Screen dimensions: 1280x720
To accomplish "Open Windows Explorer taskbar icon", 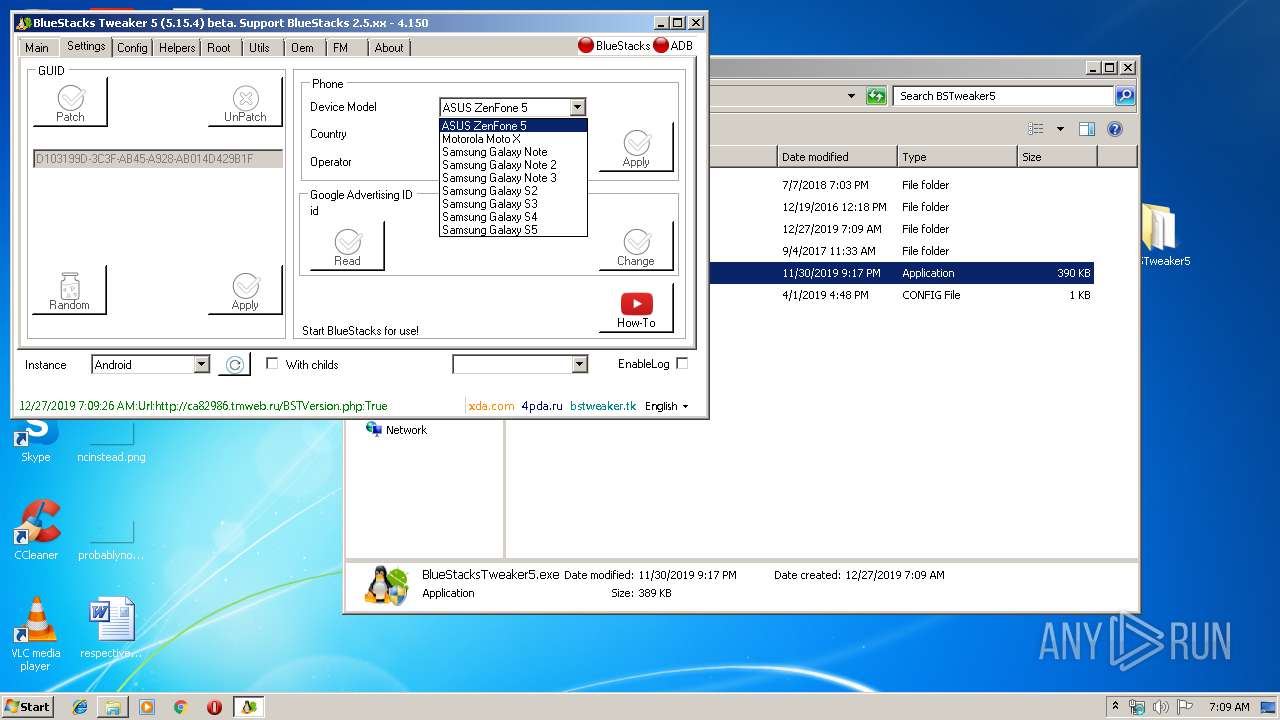I will coord(113,707).
